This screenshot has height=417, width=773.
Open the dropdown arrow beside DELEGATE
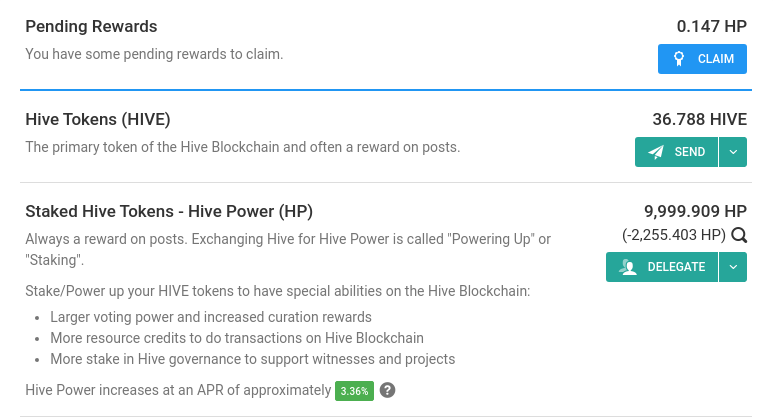(x=733, y=267)
